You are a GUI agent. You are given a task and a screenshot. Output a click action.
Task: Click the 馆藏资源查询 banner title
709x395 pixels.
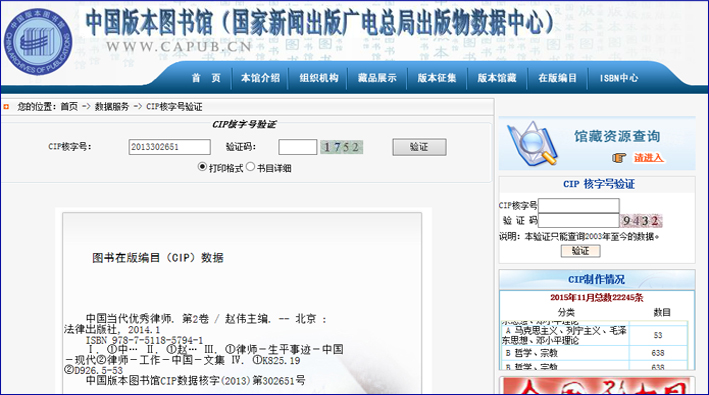(617, 136)
